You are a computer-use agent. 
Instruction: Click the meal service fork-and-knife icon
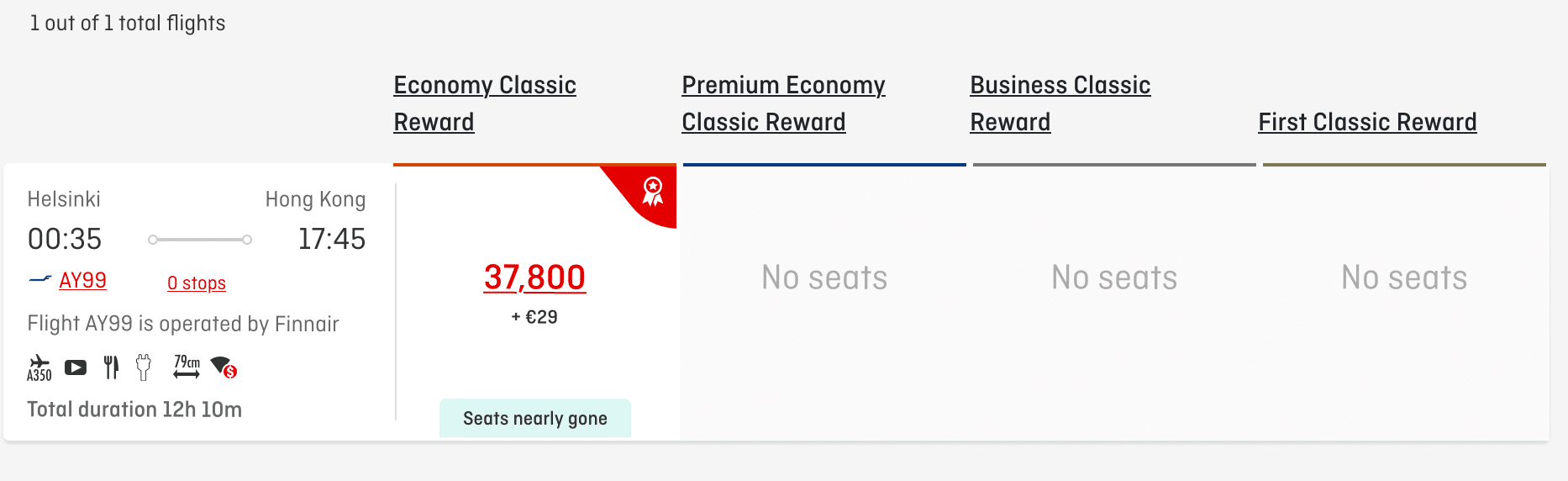[111, 367]
